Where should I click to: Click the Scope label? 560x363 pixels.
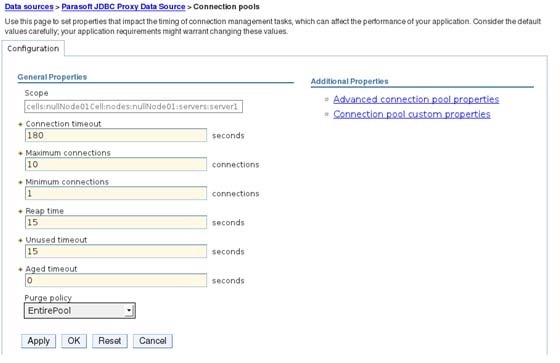36,93
